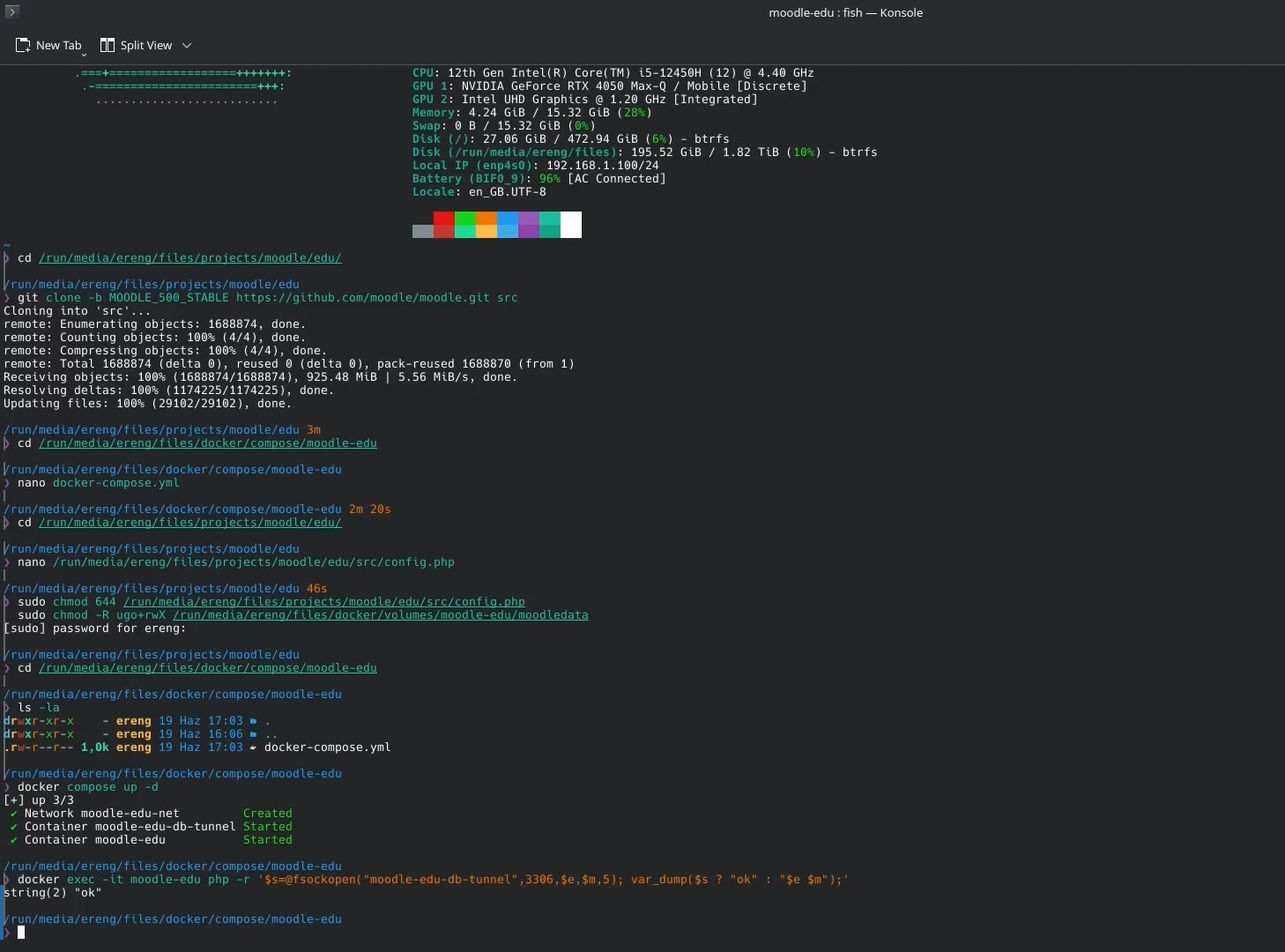Click the Swap line '0 B / 15.32 GiB'
The height and width of the screenshot is (952, 1285).
coord(504,126)
